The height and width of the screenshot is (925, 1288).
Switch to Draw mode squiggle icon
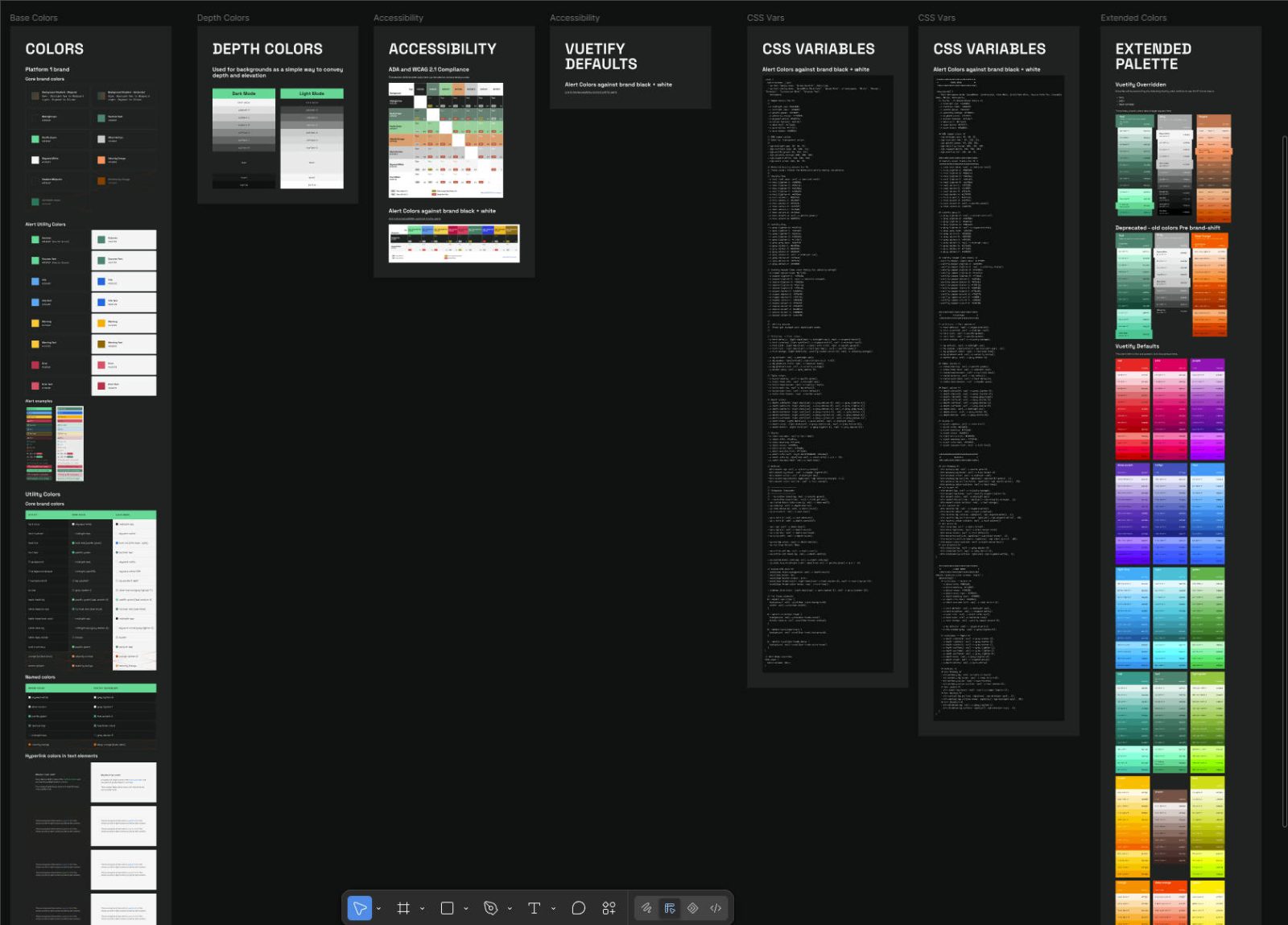click(646, 908)
